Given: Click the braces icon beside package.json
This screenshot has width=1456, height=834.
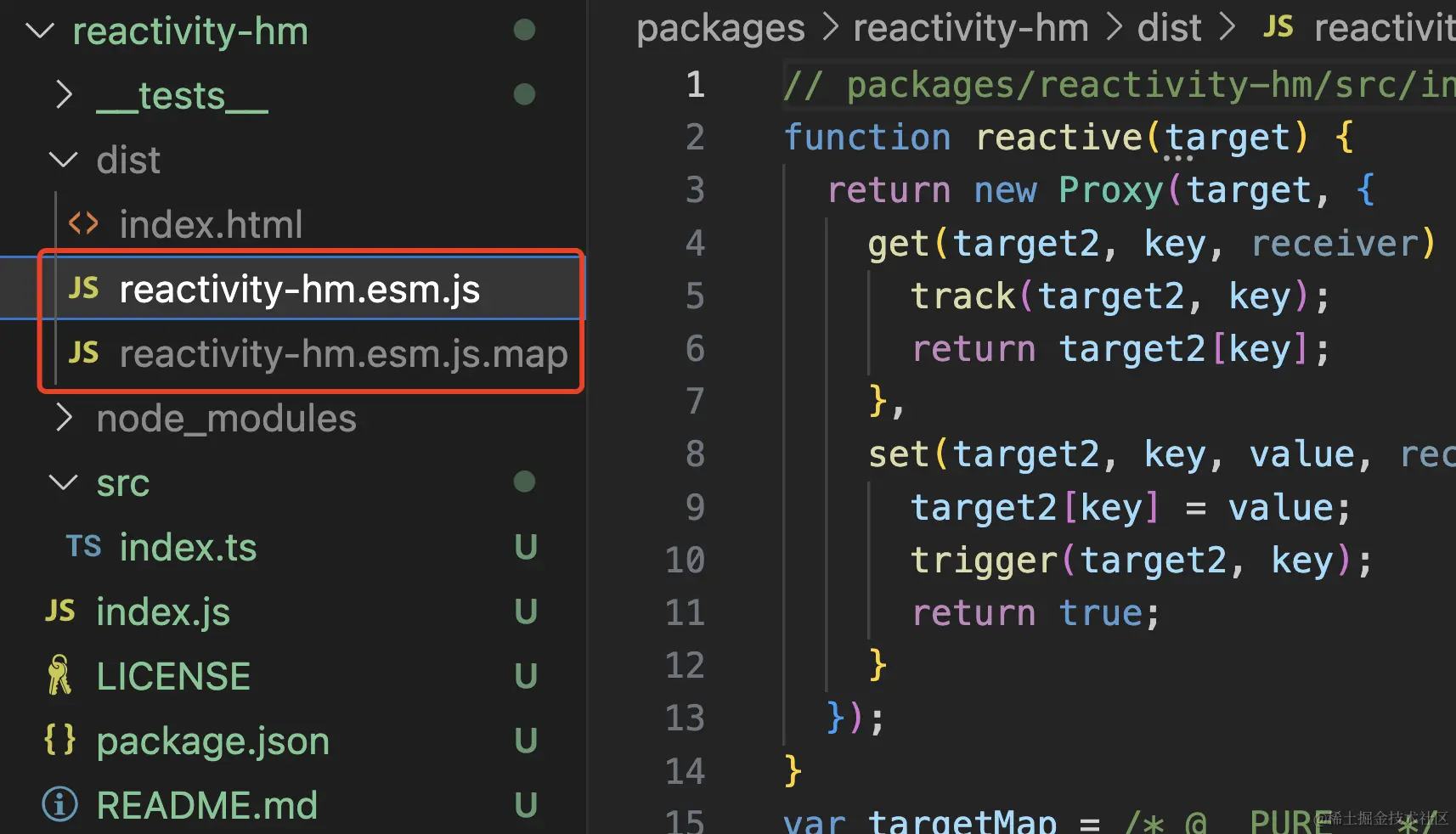Looking at the screenshot, I should click(x=59, y=739).
